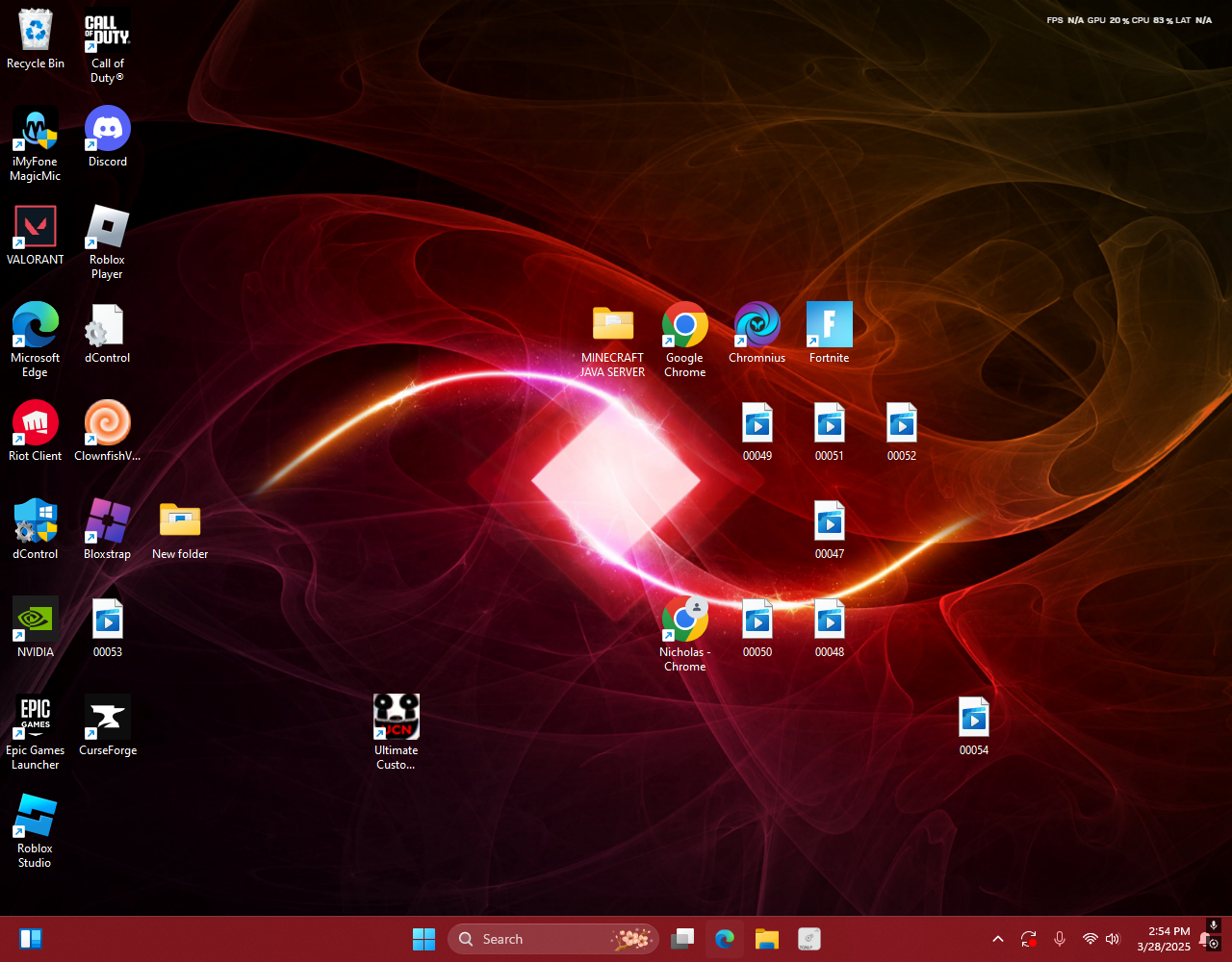Select the 00054 video file

point(973,719)
